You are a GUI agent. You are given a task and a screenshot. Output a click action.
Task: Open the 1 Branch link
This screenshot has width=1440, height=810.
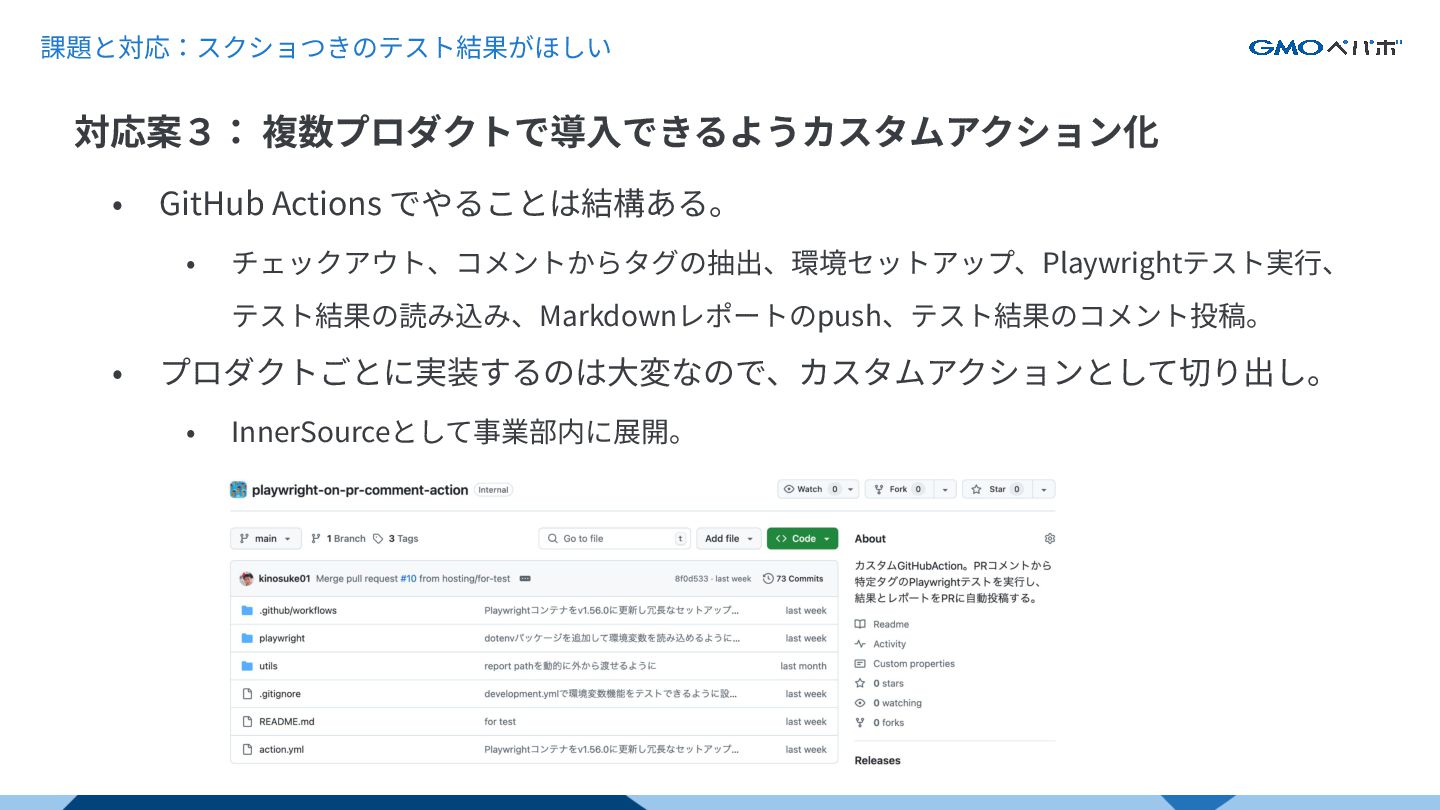pos(338,538)
